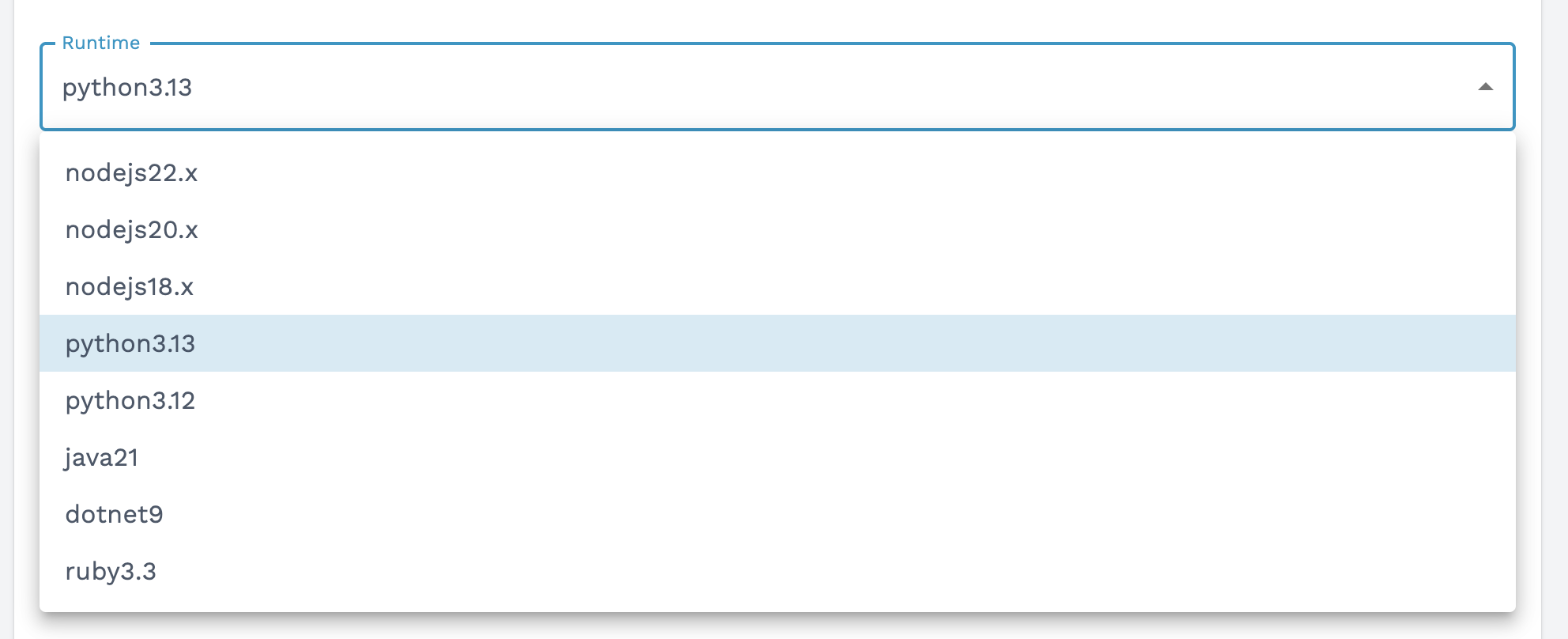Image resolution: width=1568 pixels, height=639 pixels.
Task: Choose the Ruby runtime entry
Action: (111, 571)
